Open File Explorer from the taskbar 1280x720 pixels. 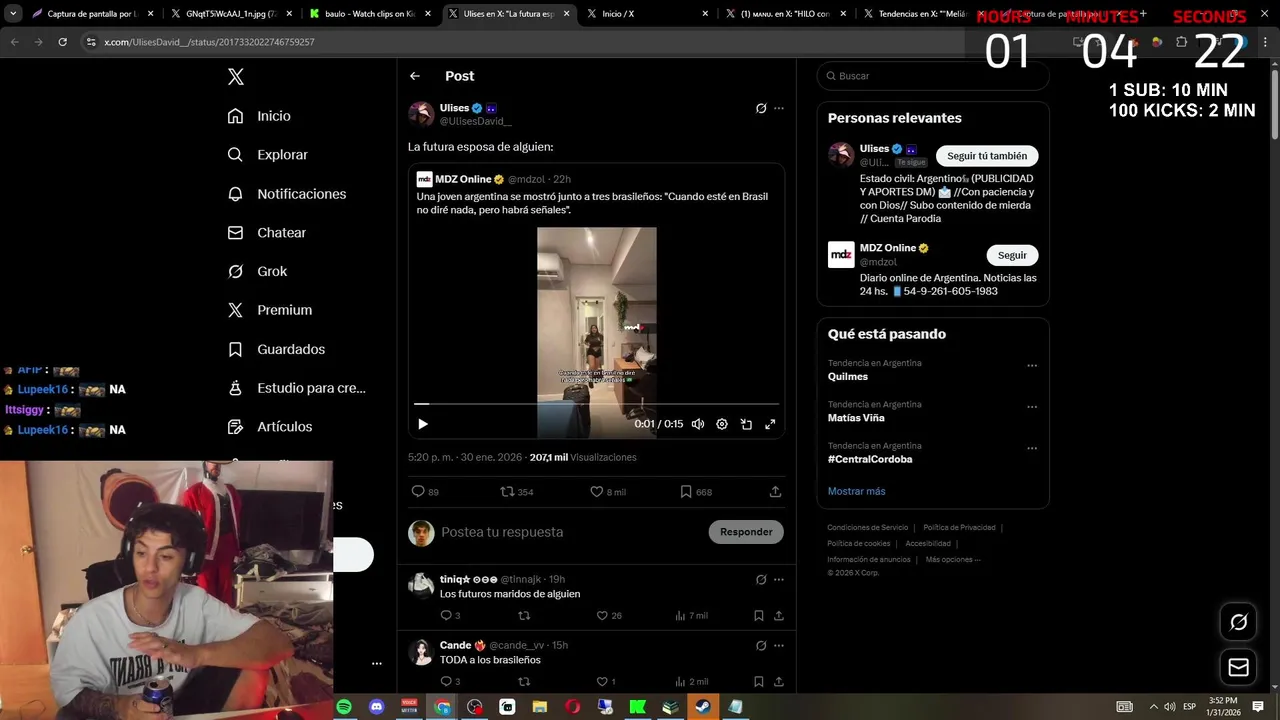[540, 707]
